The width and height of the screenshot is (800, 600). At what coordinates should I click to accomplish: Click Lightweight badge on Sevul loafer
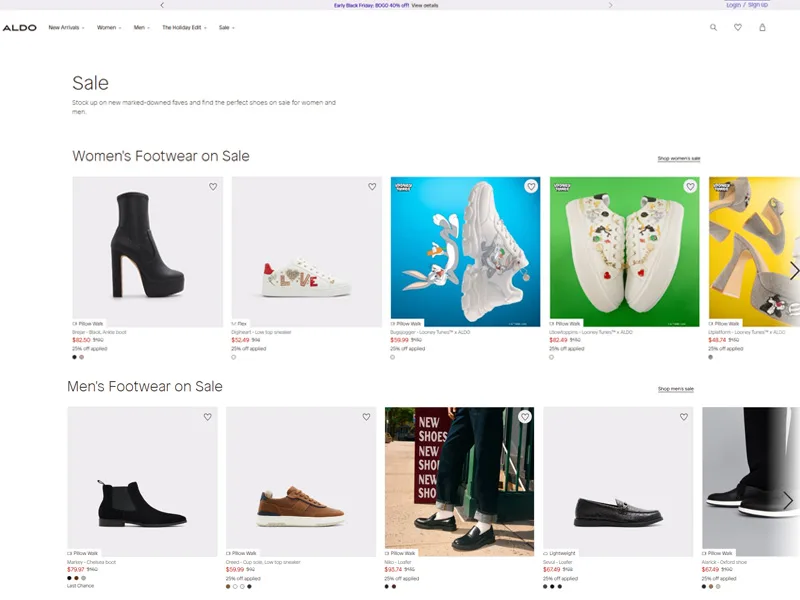560,553
